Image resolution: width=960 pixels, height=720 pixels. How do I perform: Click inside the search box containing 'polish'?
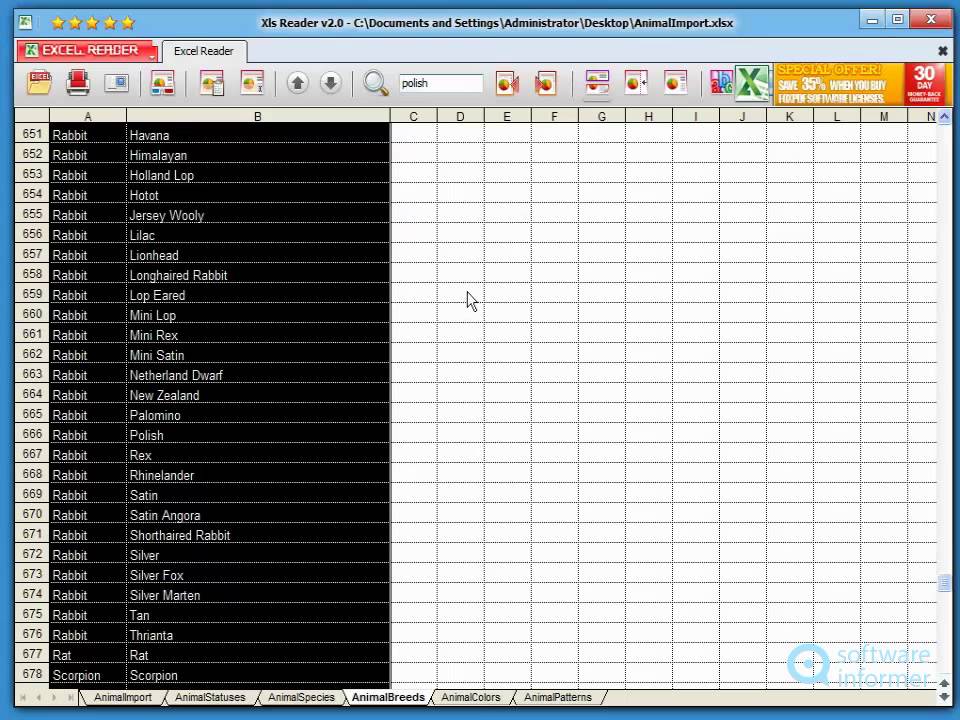pos(441,83)
